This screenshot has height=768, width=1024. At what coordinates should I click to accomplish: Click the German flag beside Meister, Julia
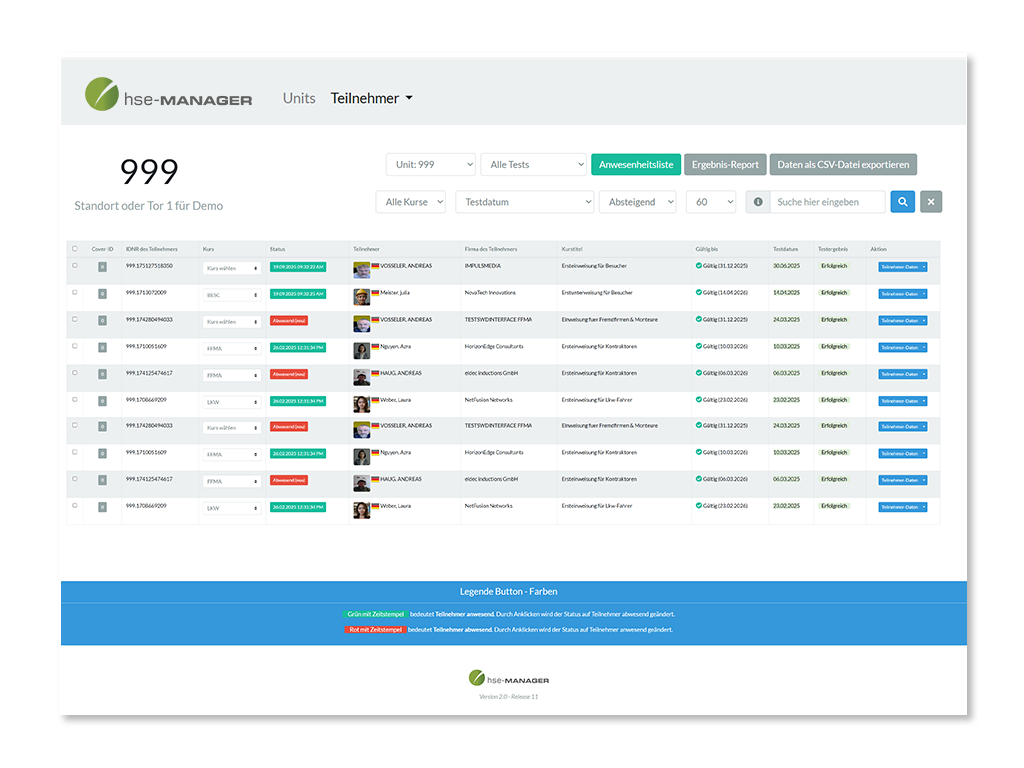pyautogui.click(x=376, y=293)
